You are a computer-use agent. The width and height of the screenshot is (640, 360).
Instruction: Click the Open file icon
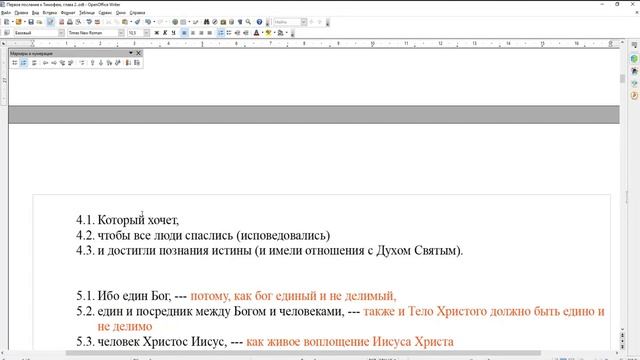click(18, 22)
